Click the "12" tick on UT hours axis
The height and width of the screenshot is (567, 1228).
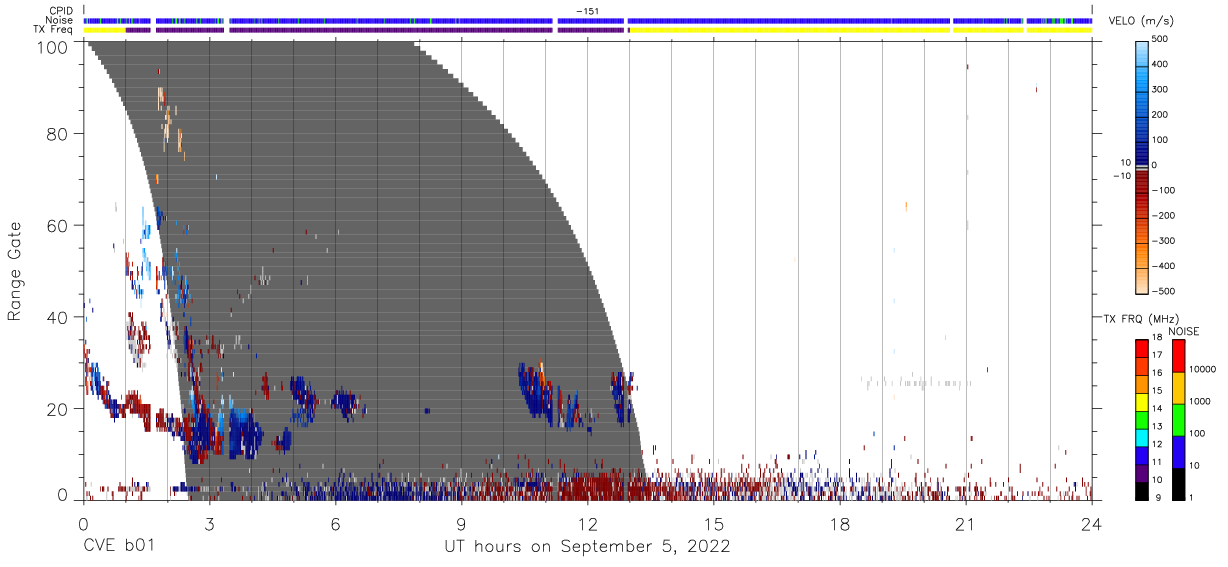pyautogui.click(x=587, y=522)
